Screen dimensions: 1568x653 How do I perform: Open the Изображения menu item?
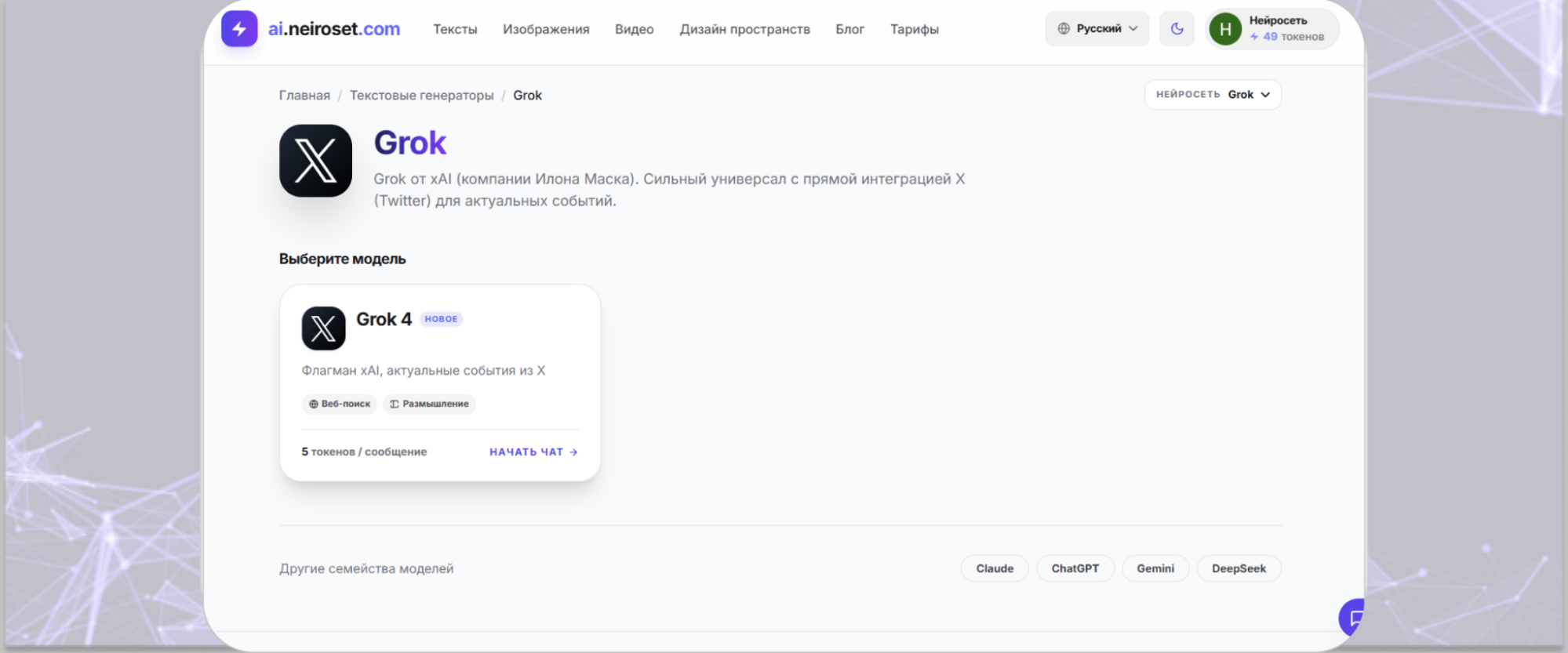point(546,29)
